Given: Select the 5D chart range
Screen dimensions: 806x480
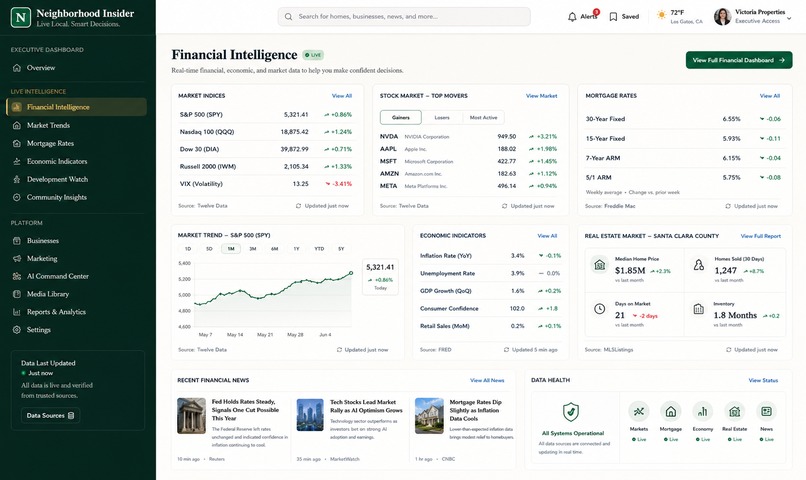Looking at the screenshot, I should [209, 249].
